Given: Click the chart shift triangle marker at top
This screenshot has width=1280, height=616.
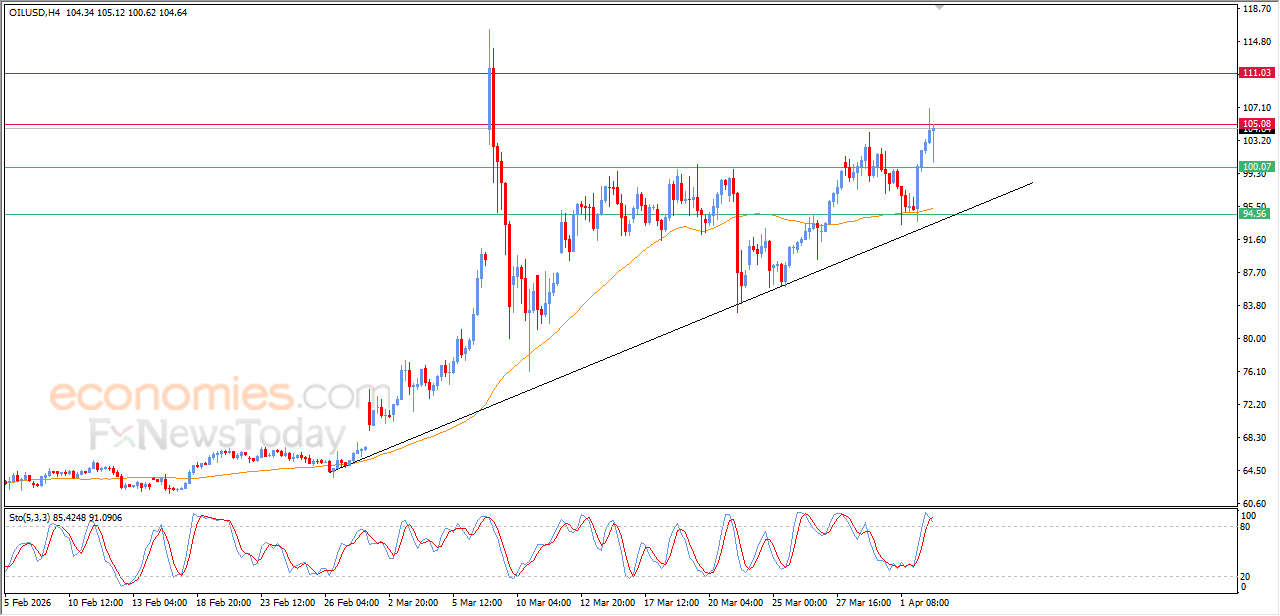Looking at the screenshot, I should pos(939,7).
